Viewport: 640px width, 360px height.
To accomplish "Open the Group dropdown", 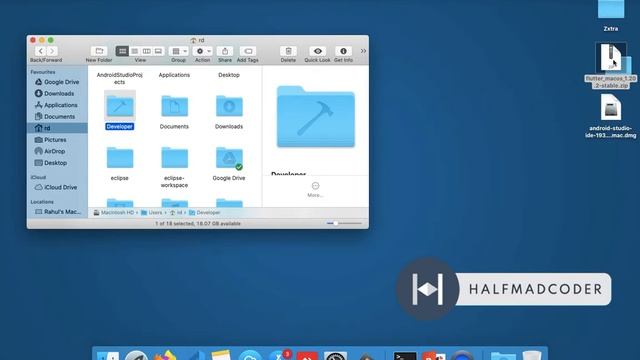I will (179, 51).
